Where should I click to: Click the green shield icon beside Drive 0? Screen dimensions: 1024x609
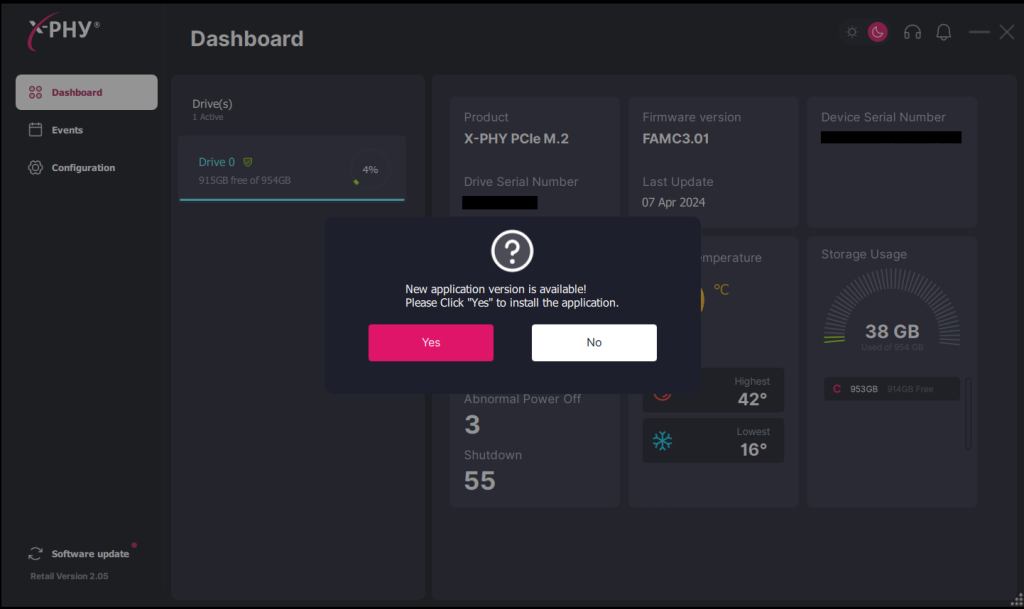(247, 162)
